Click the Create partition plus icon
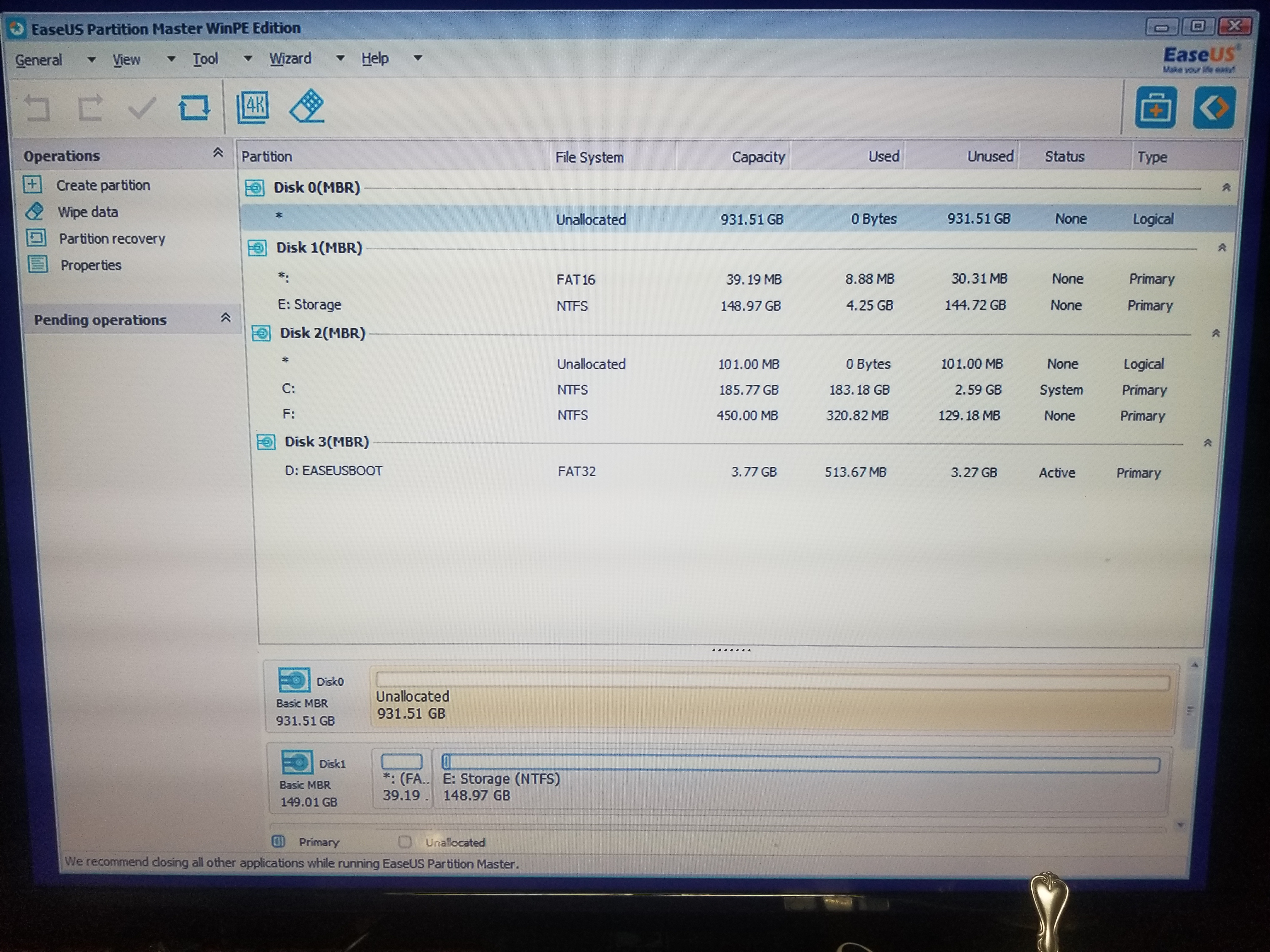 click(33, 185)
